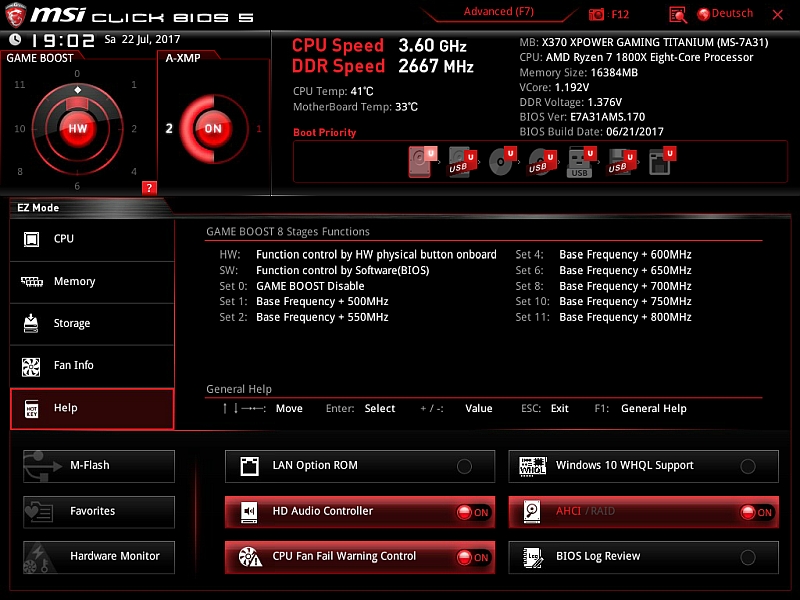Click the Favorites heart icon
Image resolution: width=800 pixels, height=600 pixels.
click(39, 511)
